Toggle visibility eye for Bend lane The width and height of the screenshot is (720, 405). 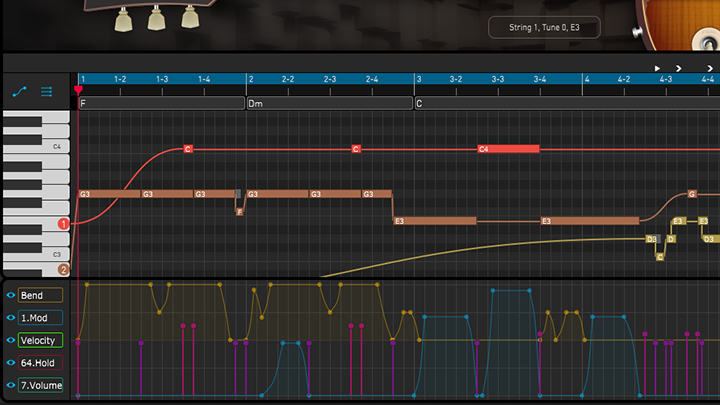pyautogui.click(x=11, y=296)
